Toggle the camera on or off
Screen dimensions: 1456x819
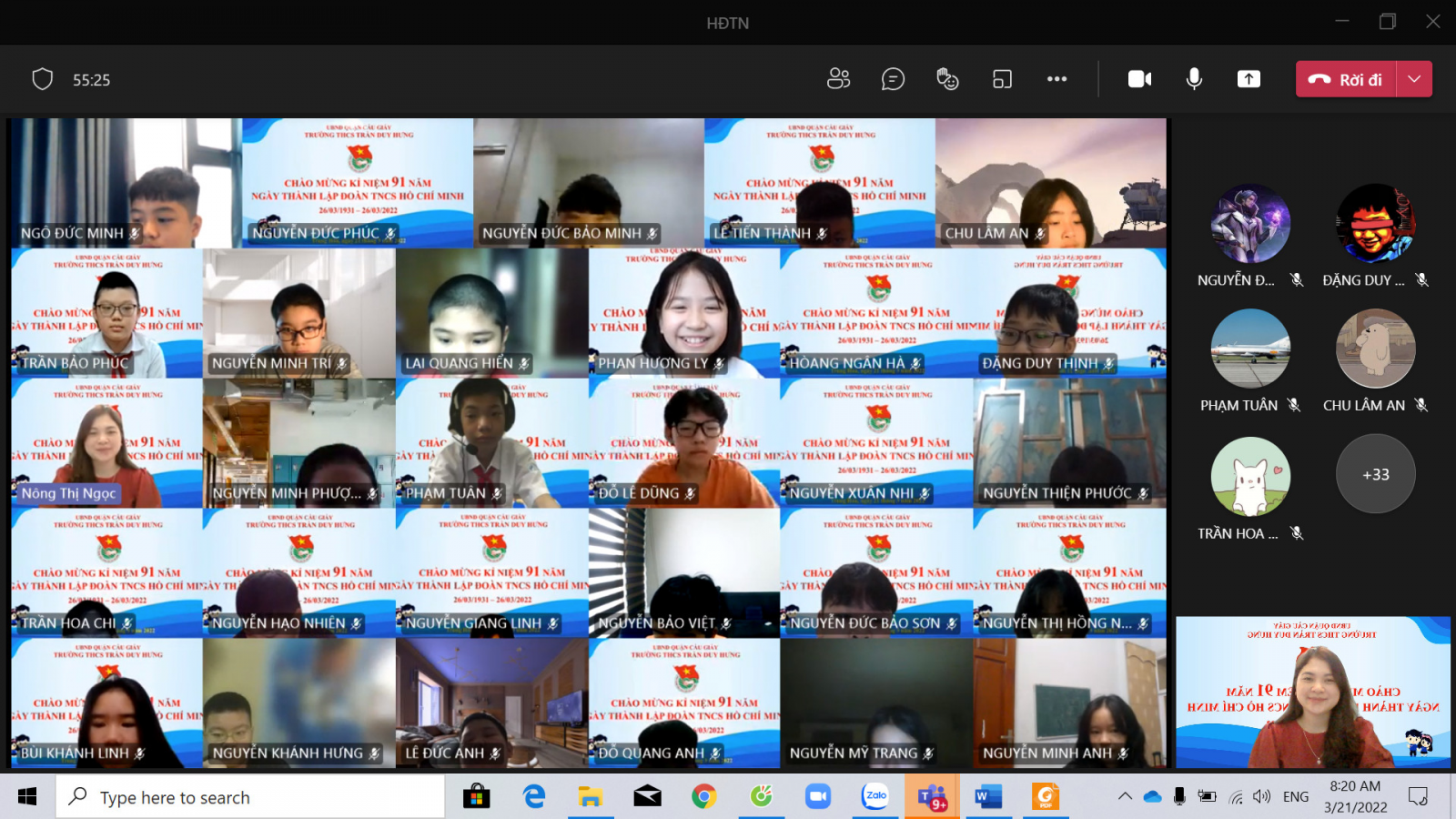coord(1139,79)
